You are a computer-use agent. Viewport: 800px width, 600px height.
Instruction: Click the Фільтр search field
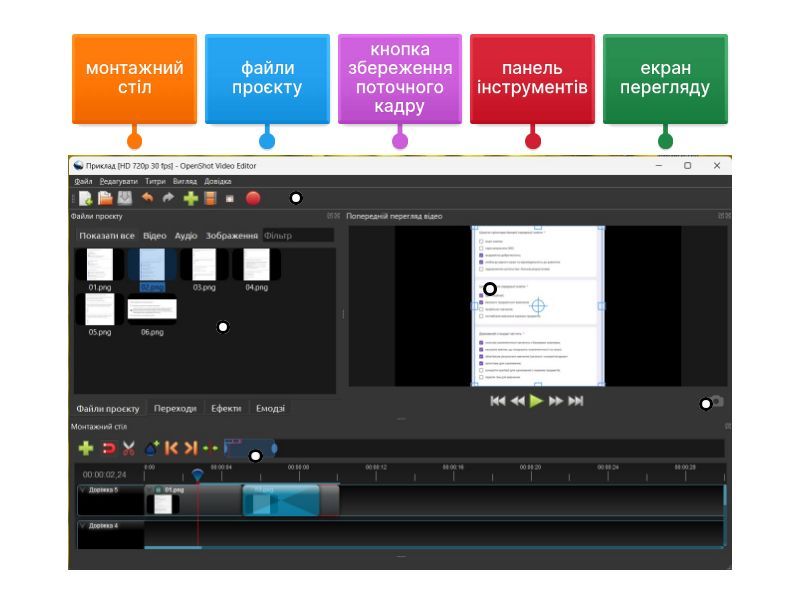point(297,236)
